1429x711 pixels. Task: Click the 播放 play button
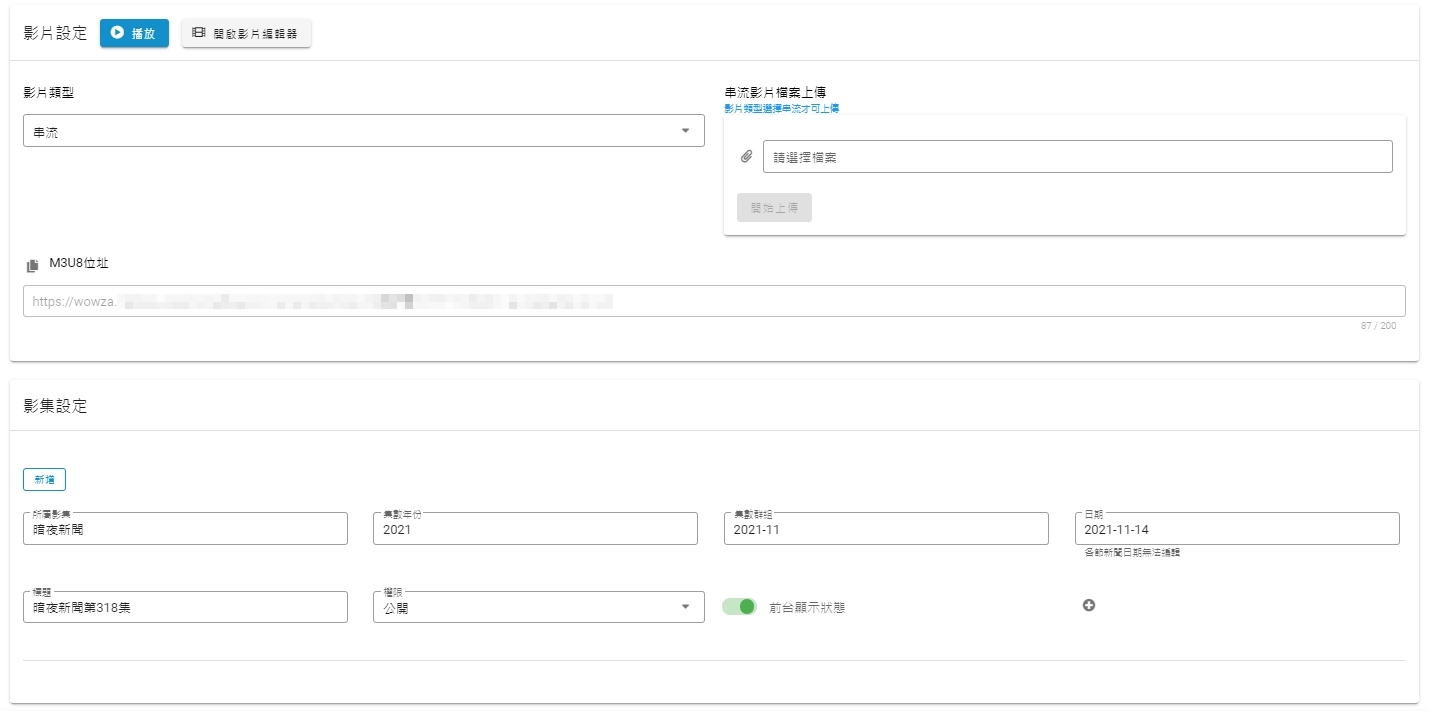[134, 33]
